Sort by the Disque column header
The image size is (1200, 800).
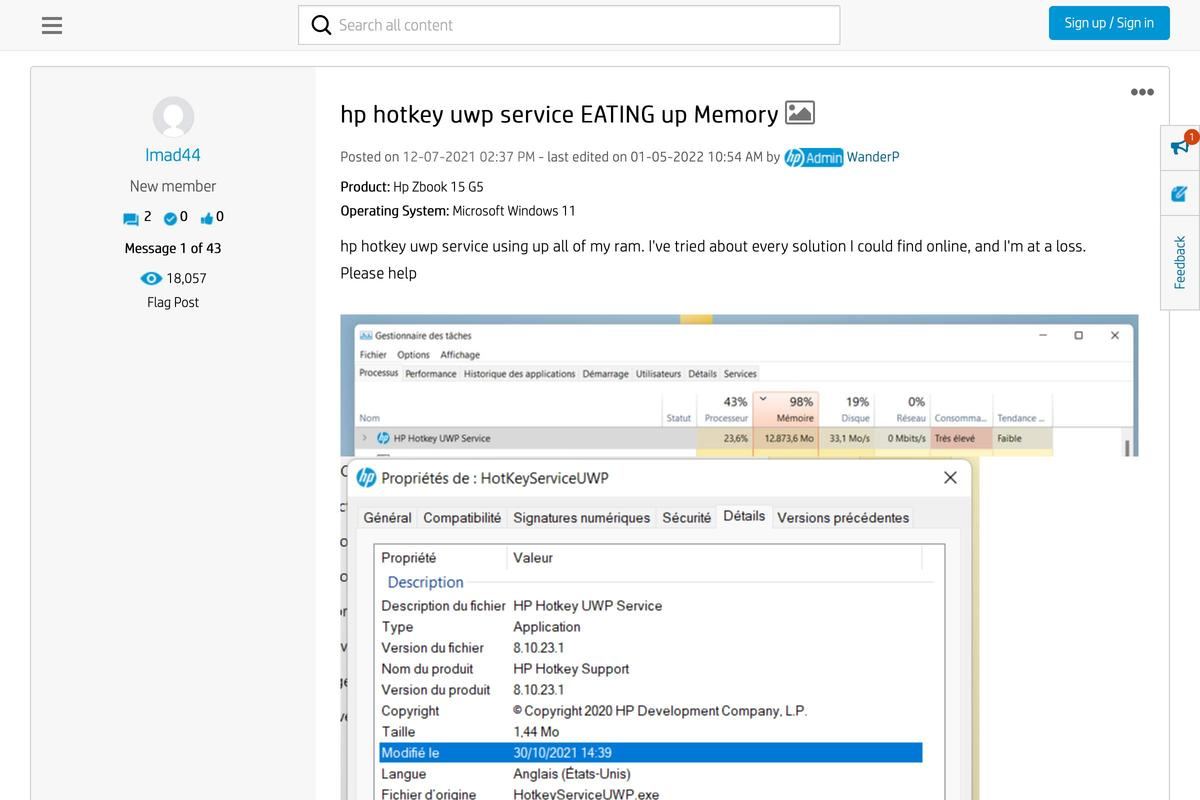849,409
